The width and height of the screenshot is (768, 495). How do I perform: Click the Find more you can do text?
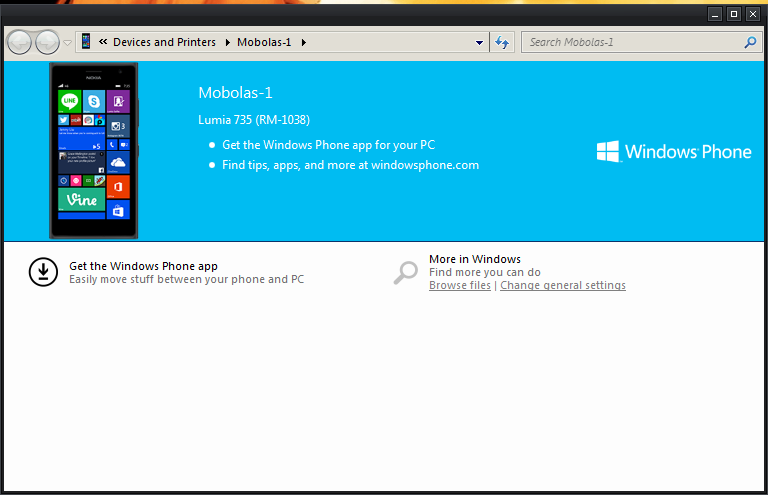(484, 272)
